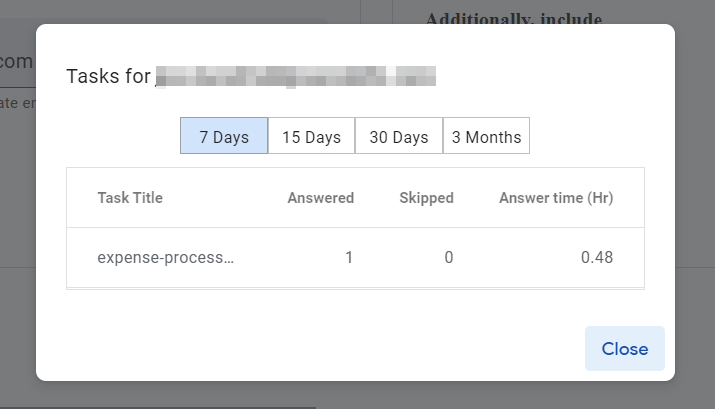Click the horizontal bar beneath the dialog
Image resolution: width=715 pixels, height=409 pixels.
tap(158, 407)
